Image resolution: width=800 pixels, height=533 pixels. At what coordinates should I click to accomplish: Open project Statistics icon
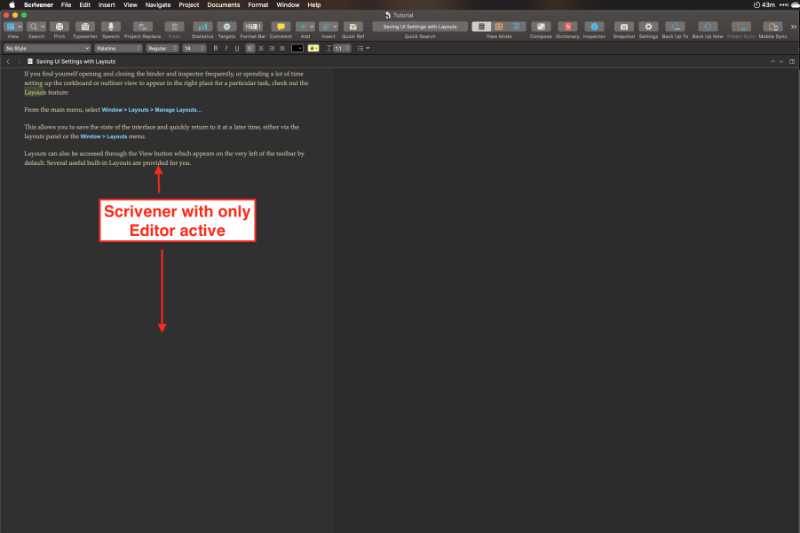pos(202,27)
